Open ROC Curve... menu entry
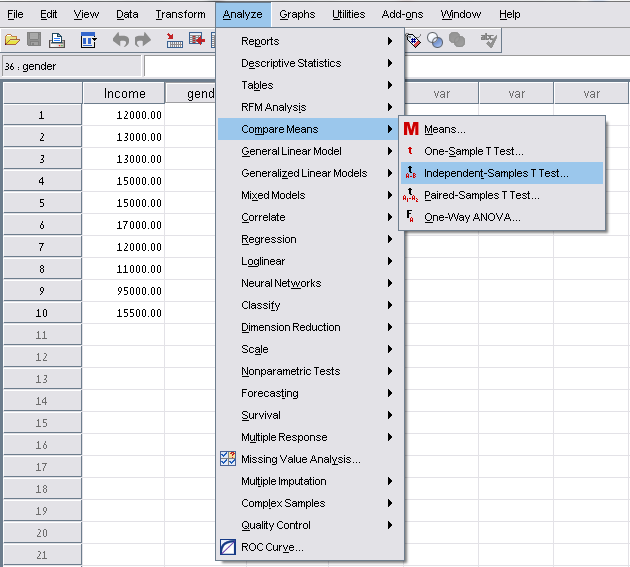 308,547
